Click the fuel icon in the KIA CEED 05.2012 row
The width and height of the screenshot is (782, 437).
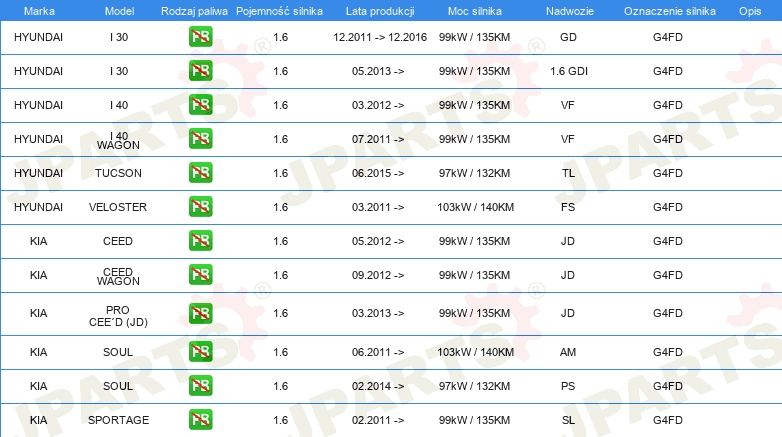coord(200,240)
